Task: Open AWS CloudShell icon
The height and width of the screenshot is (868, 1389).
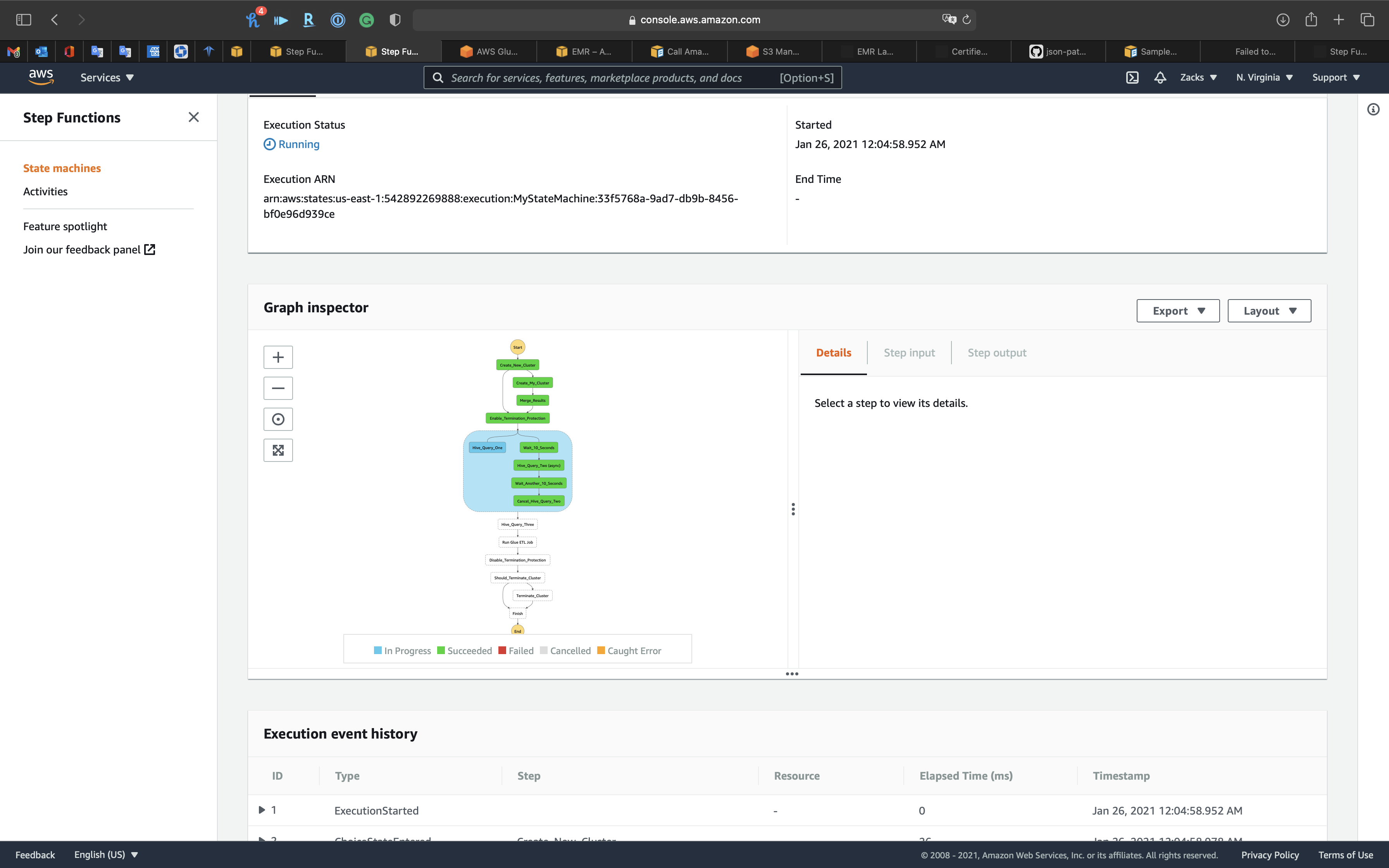Action: point(1132,77)
